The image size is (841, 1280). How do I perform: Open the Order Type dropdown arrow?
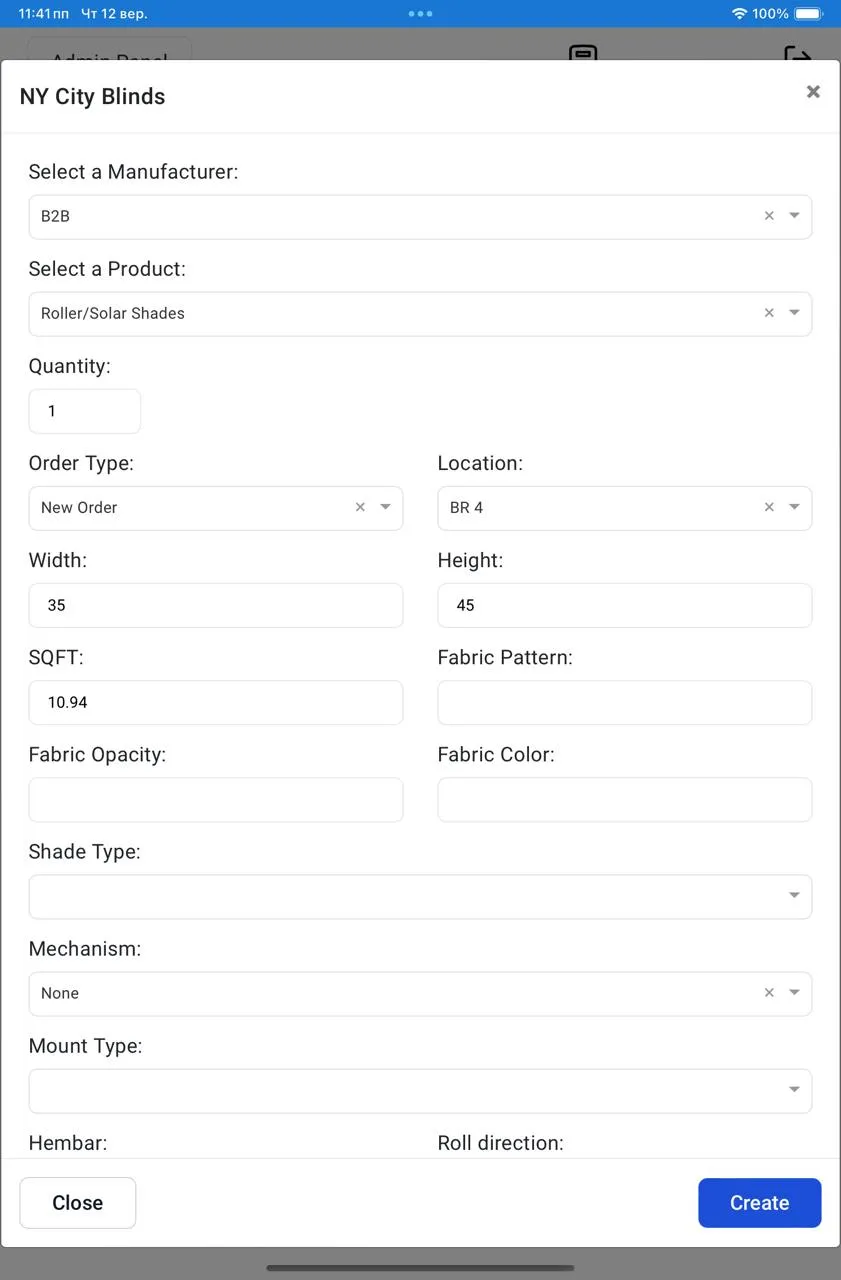pyautogui.click(x=385, y=507)
